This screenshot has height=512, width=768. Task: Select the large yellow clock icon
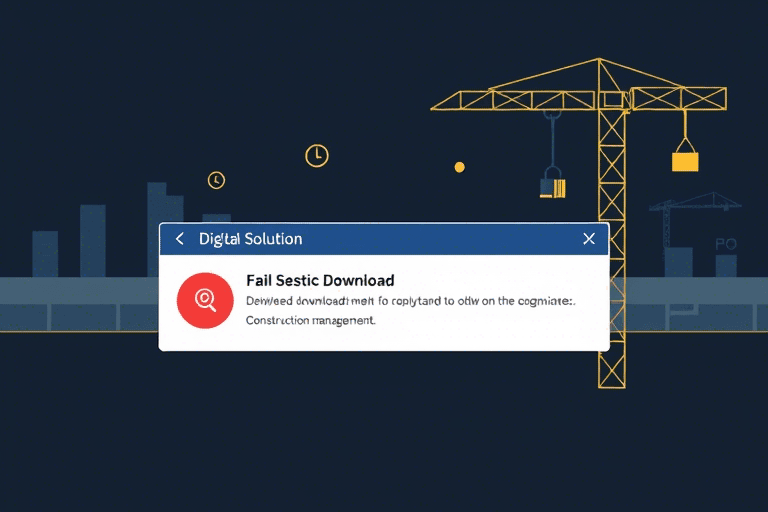point(317,156)
